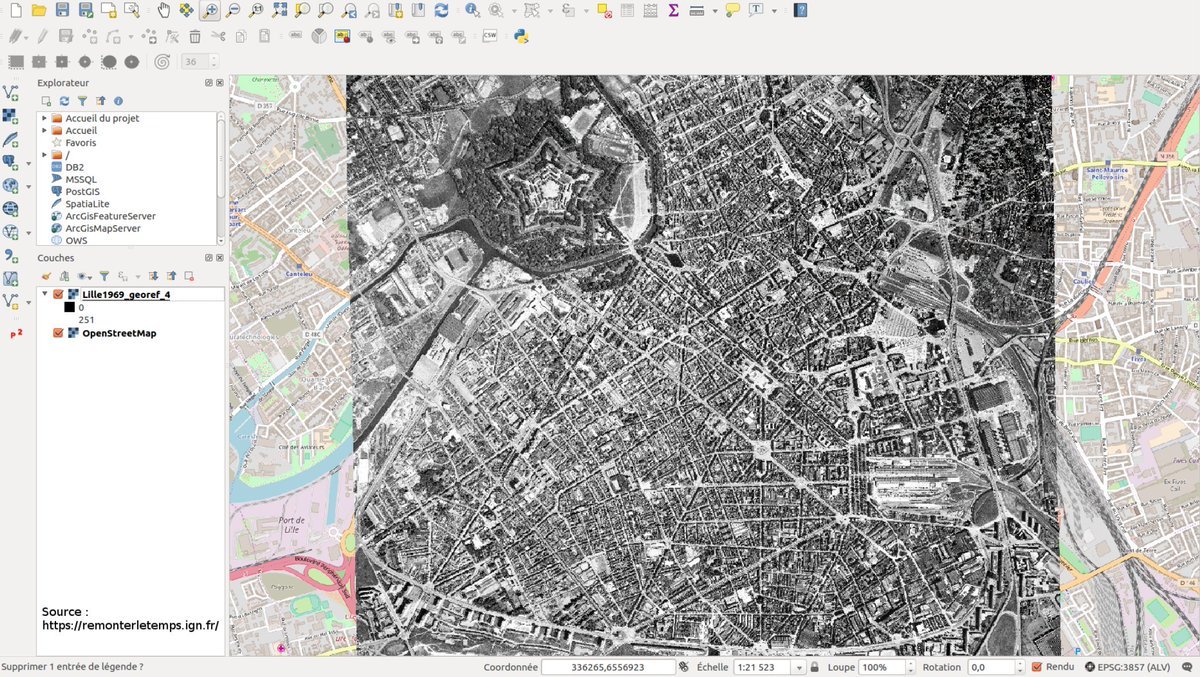The image size is (1200, 677).
Task: Expand the Accueil du projet folder
Action: [44, 118]
